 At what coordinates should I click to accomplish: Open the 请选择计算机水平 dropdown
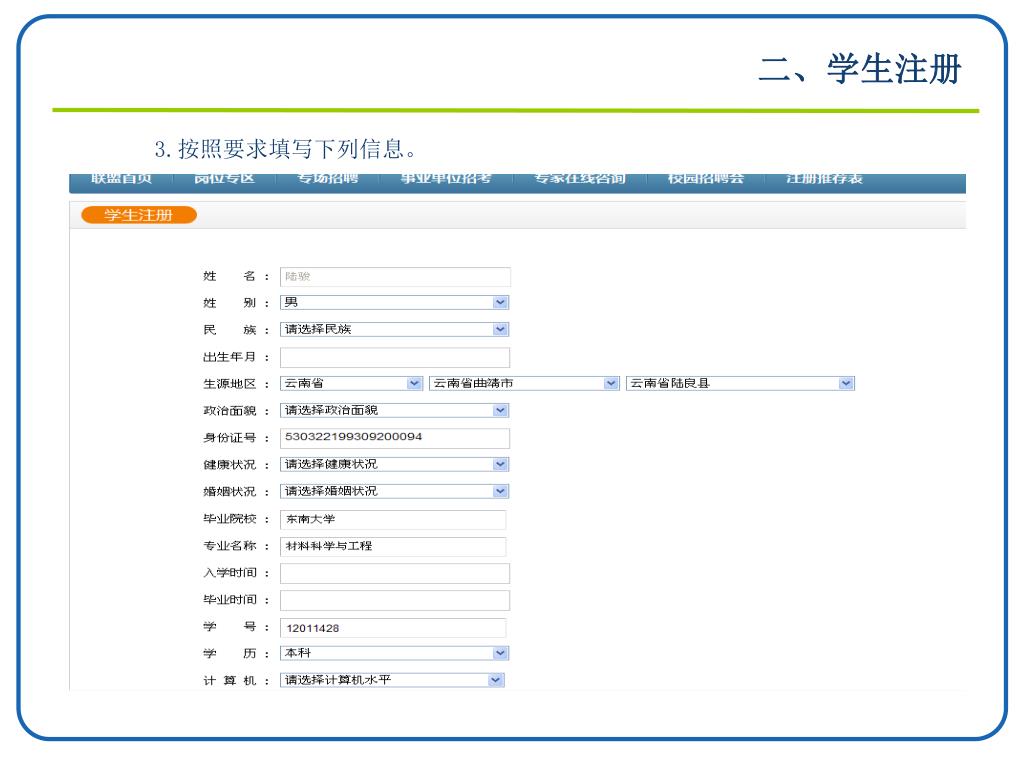pos(392,680)
